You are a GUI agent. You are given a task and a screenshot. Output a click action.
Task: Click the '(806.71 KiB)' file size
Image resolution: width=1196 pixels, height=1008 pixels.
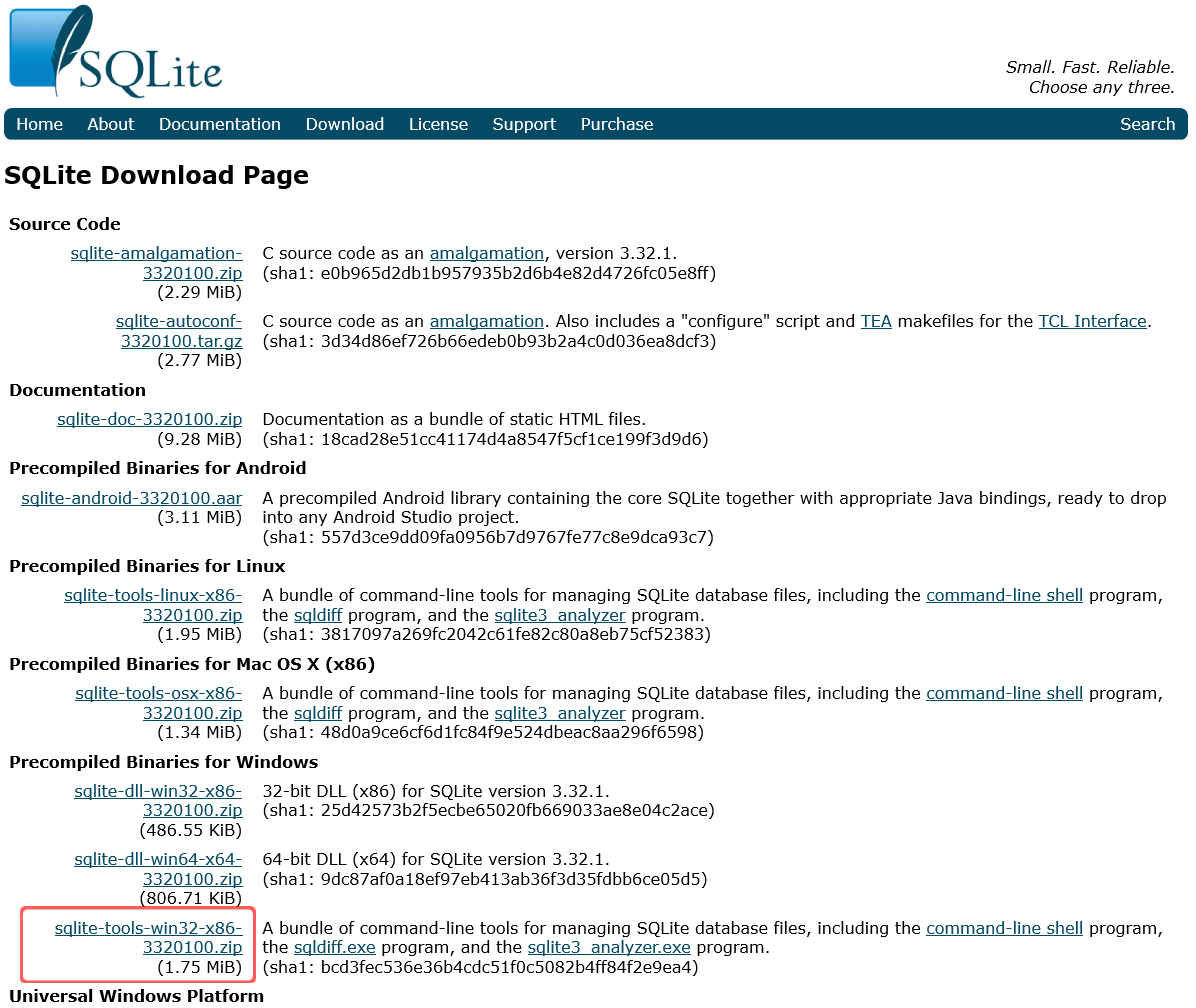click(x=191, y=899)
